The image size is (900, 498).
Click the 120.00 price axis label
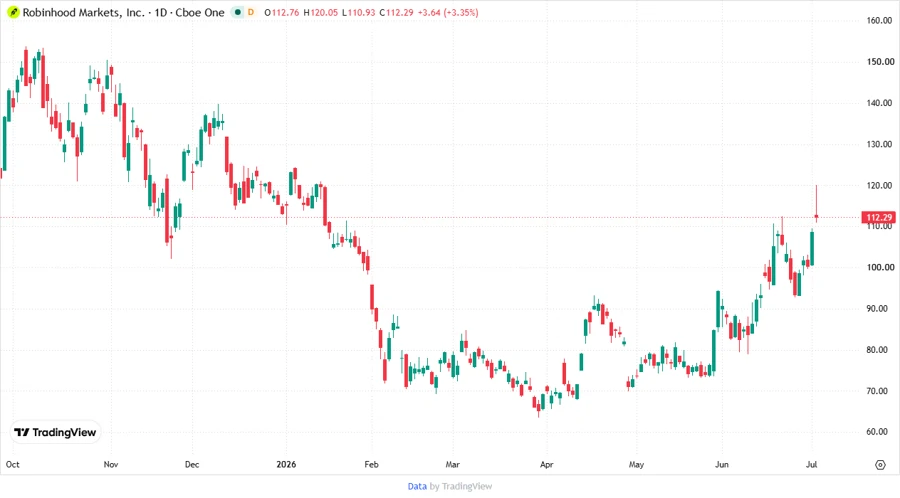880,186
